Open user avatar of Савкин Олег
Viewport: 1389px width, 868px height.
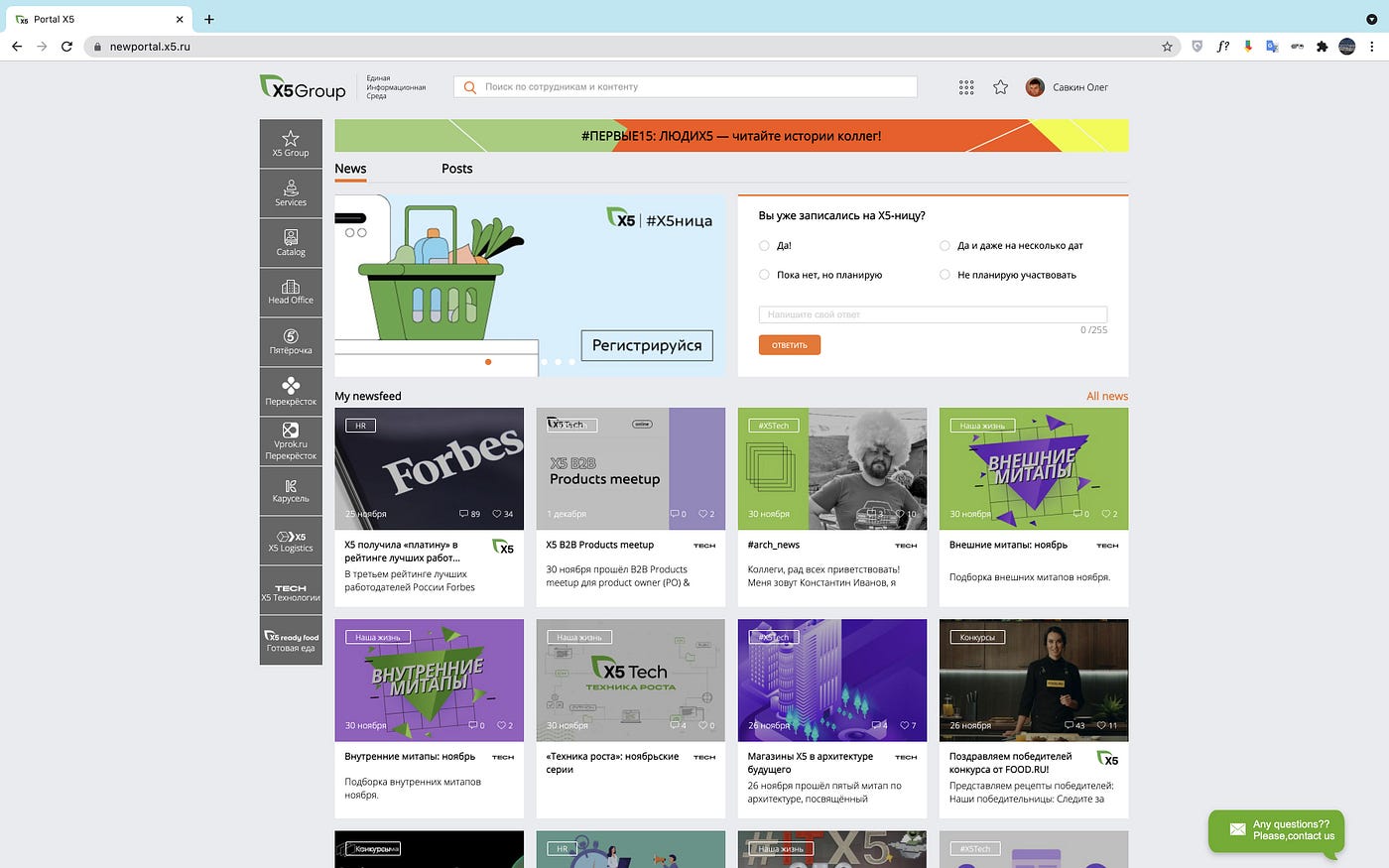tap(1035, 87)
